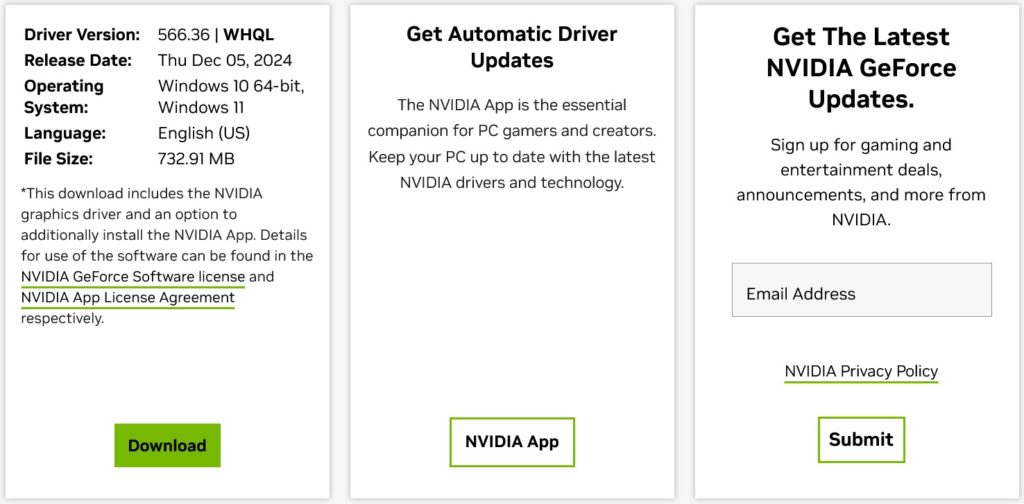Viewport: 1024px width, 504px height.
Task: Open the NVIDIA GeForce Software license link
Action: (x=133, y=277)
